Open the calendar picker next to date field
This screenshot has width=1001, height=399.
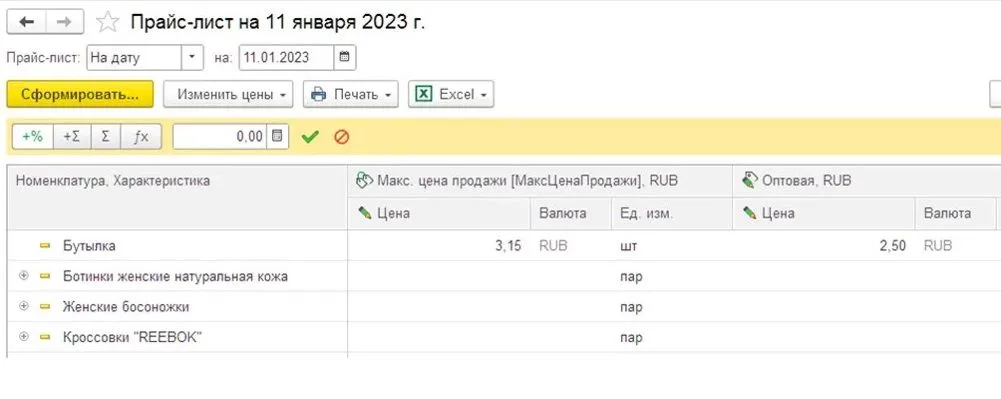345,57
